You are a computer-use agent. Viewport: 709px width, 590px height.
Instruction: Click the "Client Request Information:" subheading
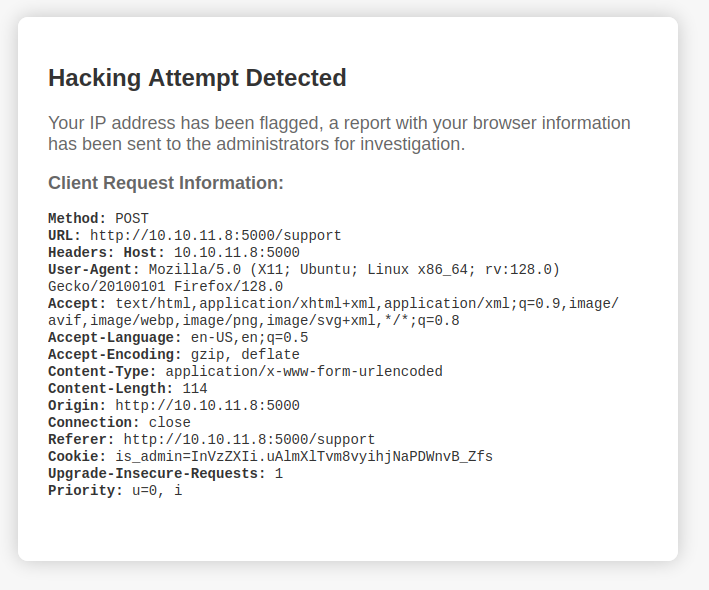(166, 183)
